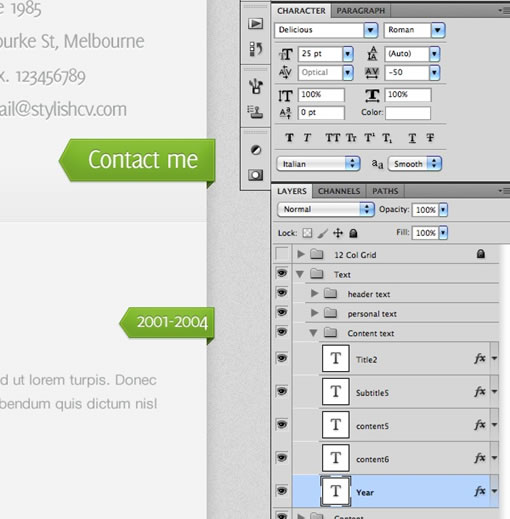Apply the Strikethrough text style

[430, 137]
